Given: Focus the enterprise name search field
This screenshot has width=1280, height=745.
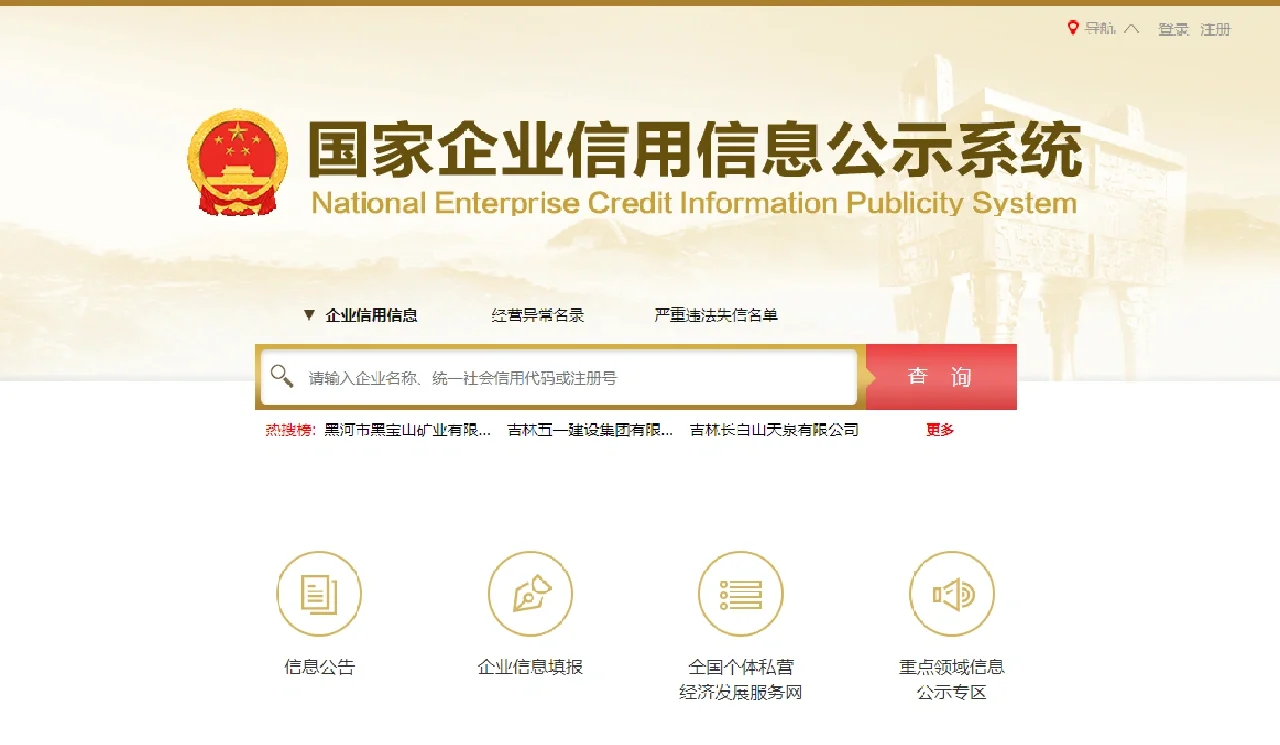Looking at the screenshot, I should (x=559, y=377).
